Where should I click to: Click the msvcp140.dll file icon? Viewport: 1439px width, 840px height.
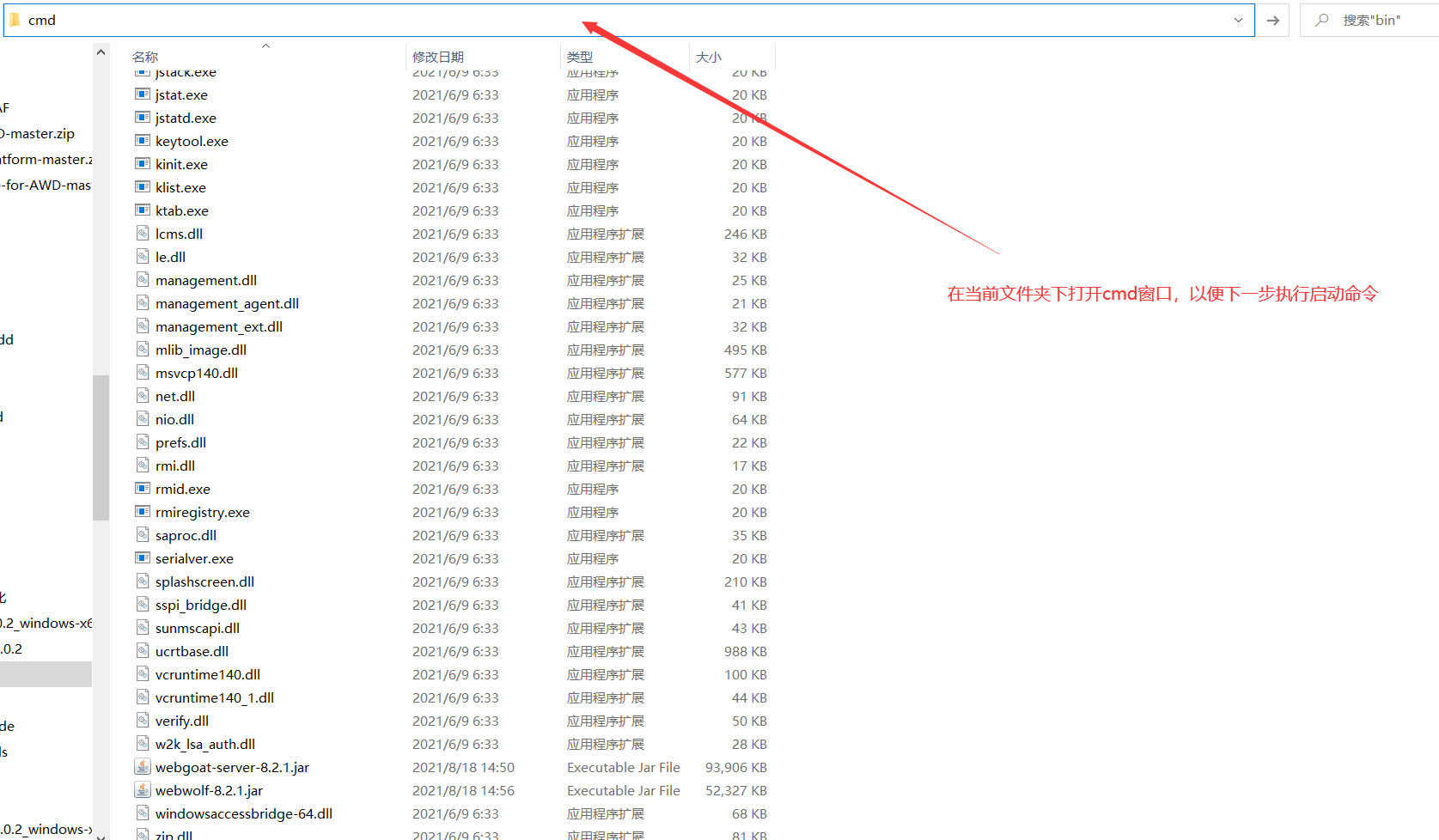coord(143,373)
